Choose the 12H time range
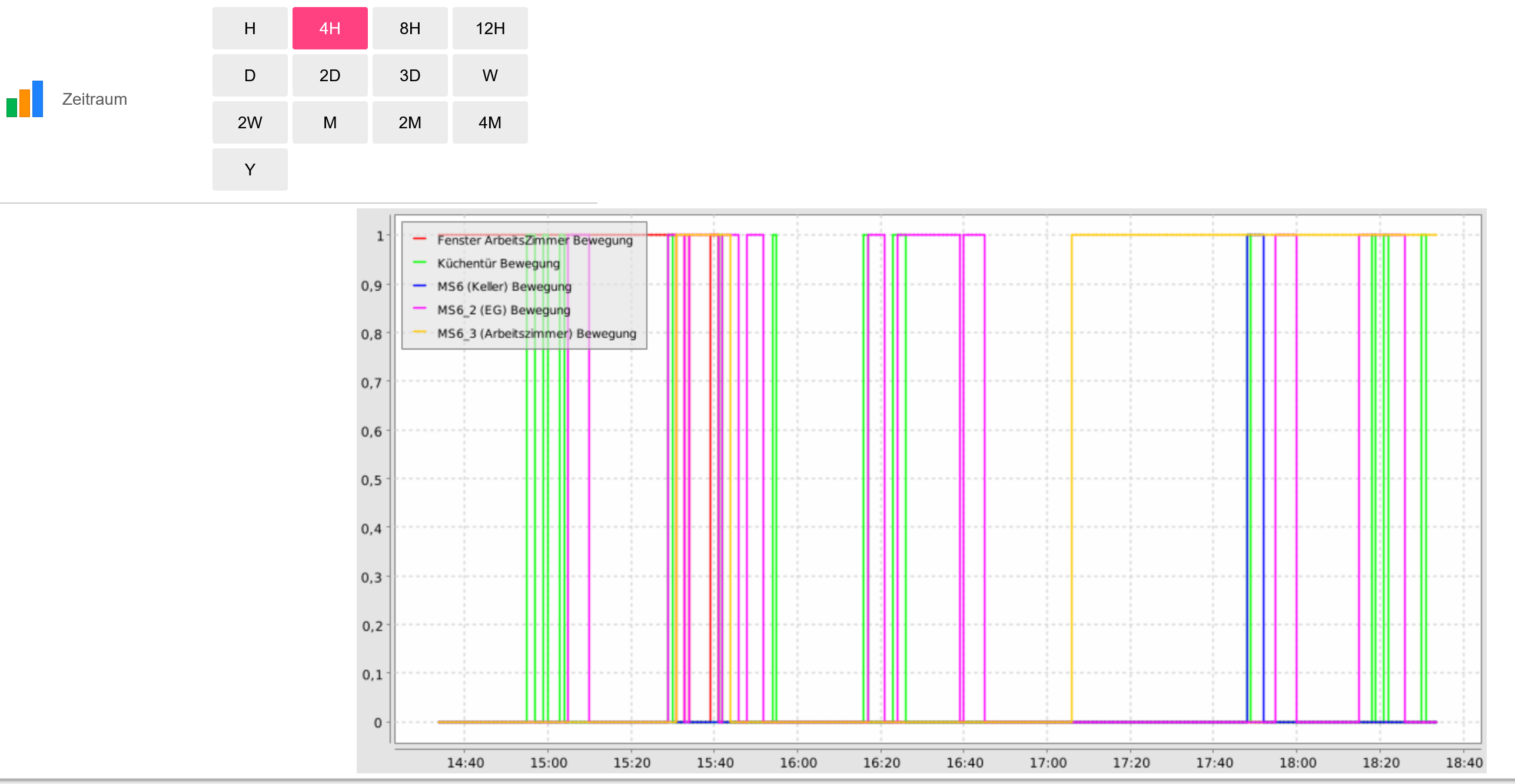This screenshot has width=1515, height=784. pos(490,28)
